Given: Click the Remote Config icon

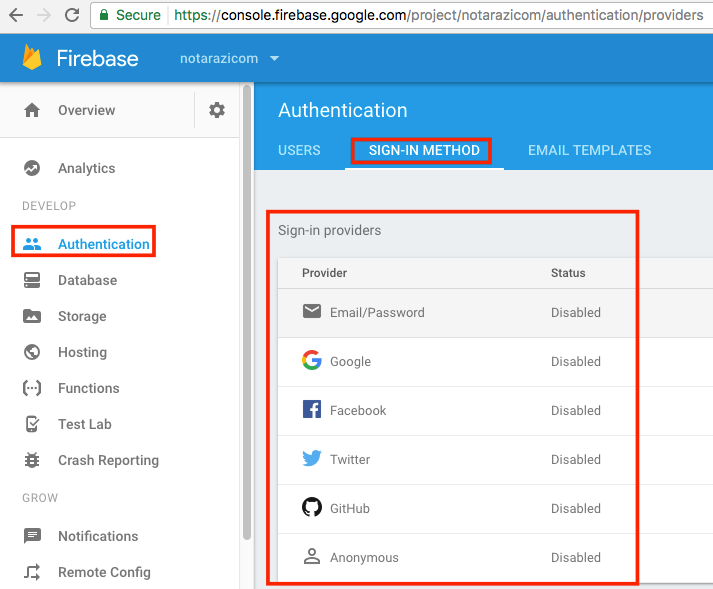Looking at the screenshot, I should click(32, 572).
